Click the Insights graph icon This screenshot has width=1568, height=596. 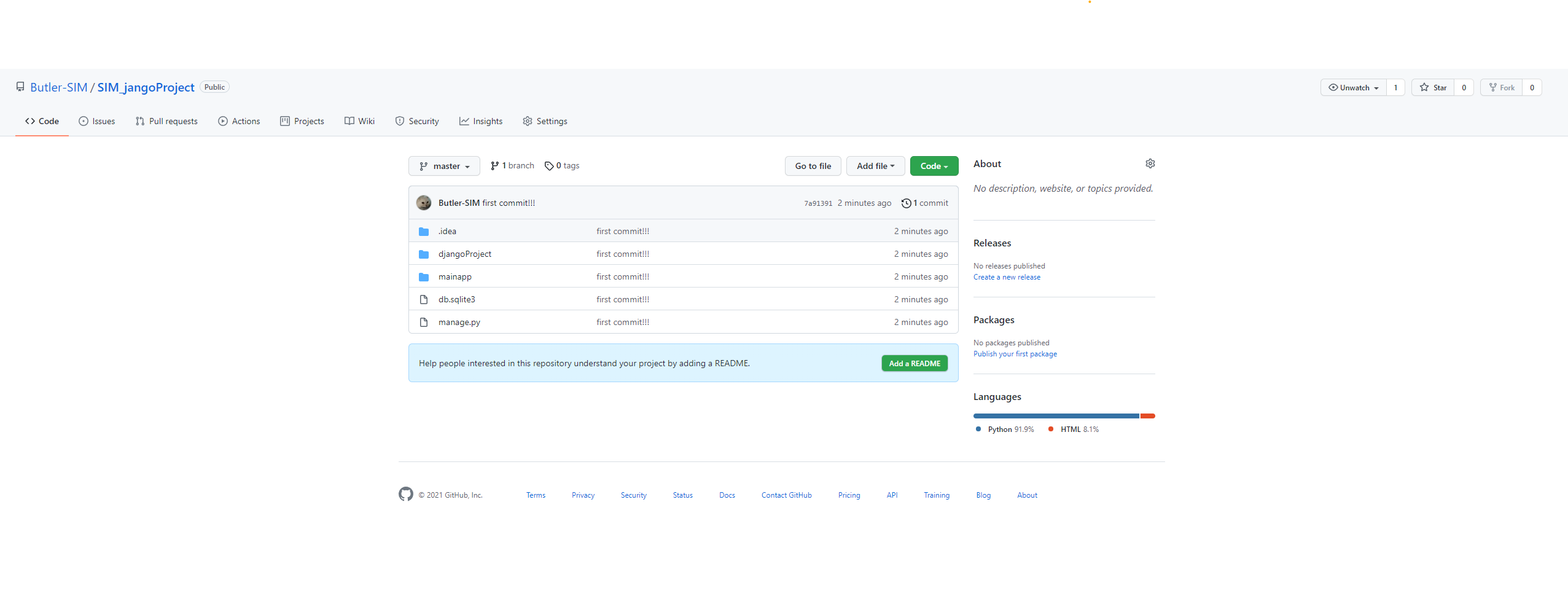464,121
